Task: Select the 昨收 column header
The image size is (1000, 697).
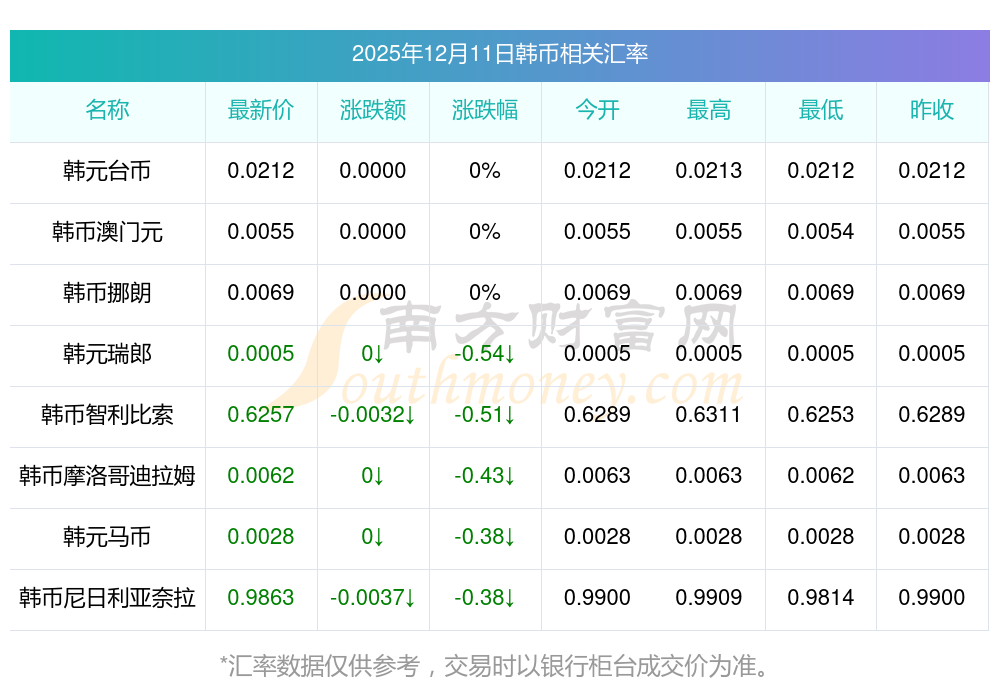Action: click(x=932, y=110)
